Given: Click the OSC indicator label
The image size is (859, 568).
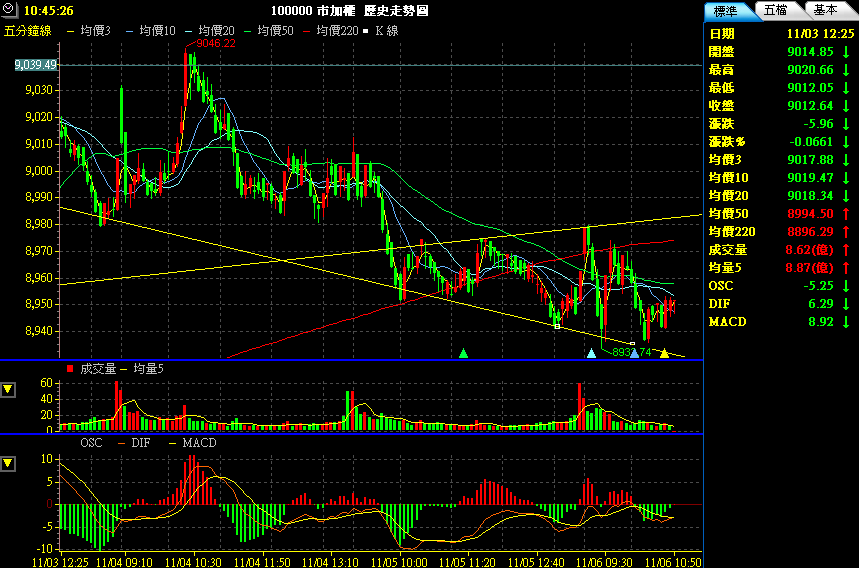Looking at the screenshot, I should coord(91,443).
